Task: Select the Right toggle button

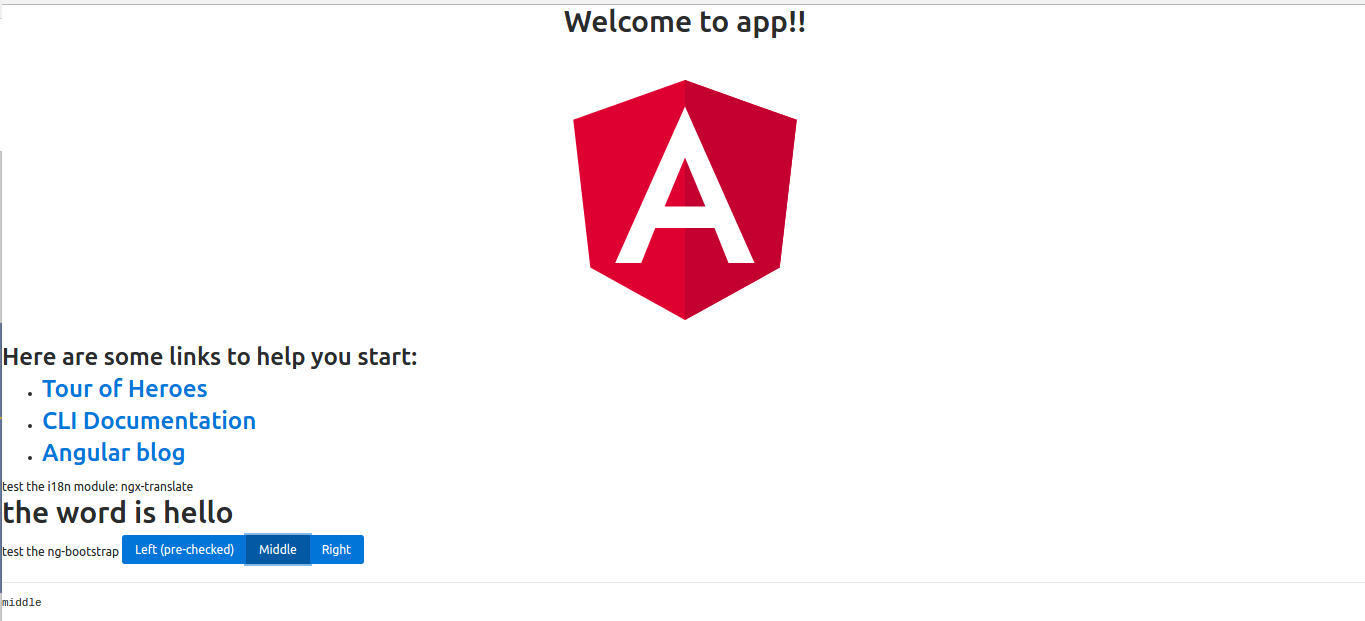Action: [336, 550]
